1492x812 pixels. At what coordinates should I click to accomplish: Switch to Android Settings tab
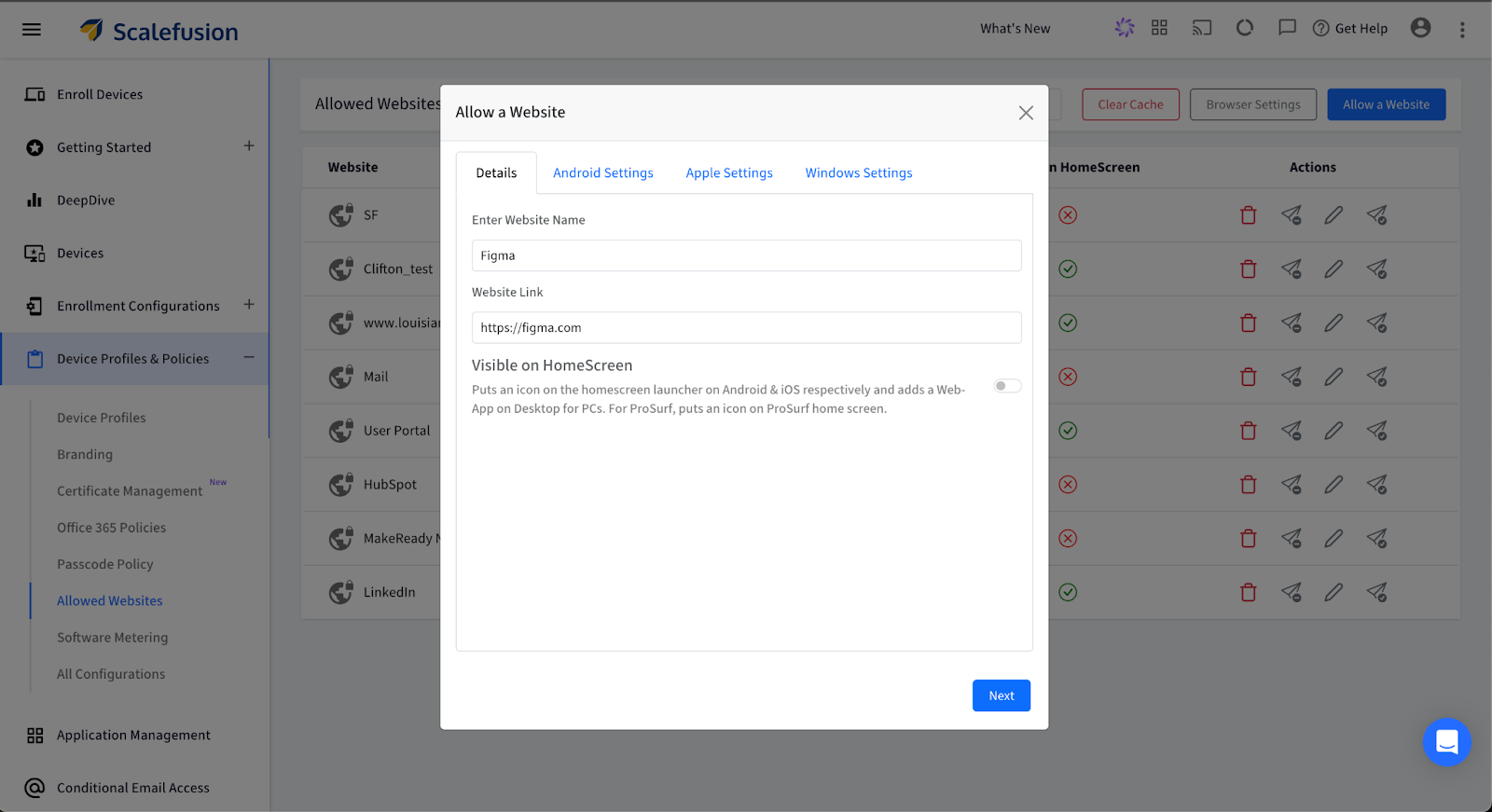[603, 173]
